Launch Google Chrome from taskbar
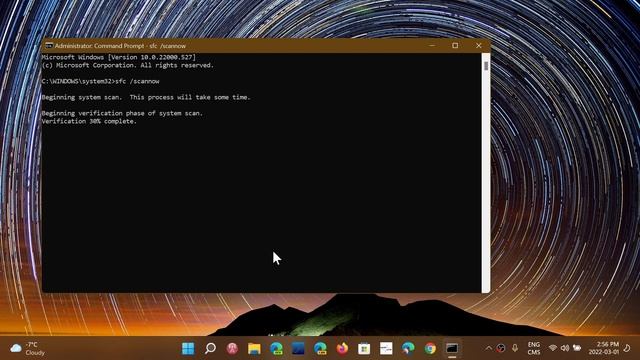The height and width of the screenshot is (360, 640). [x=430, y=349]
